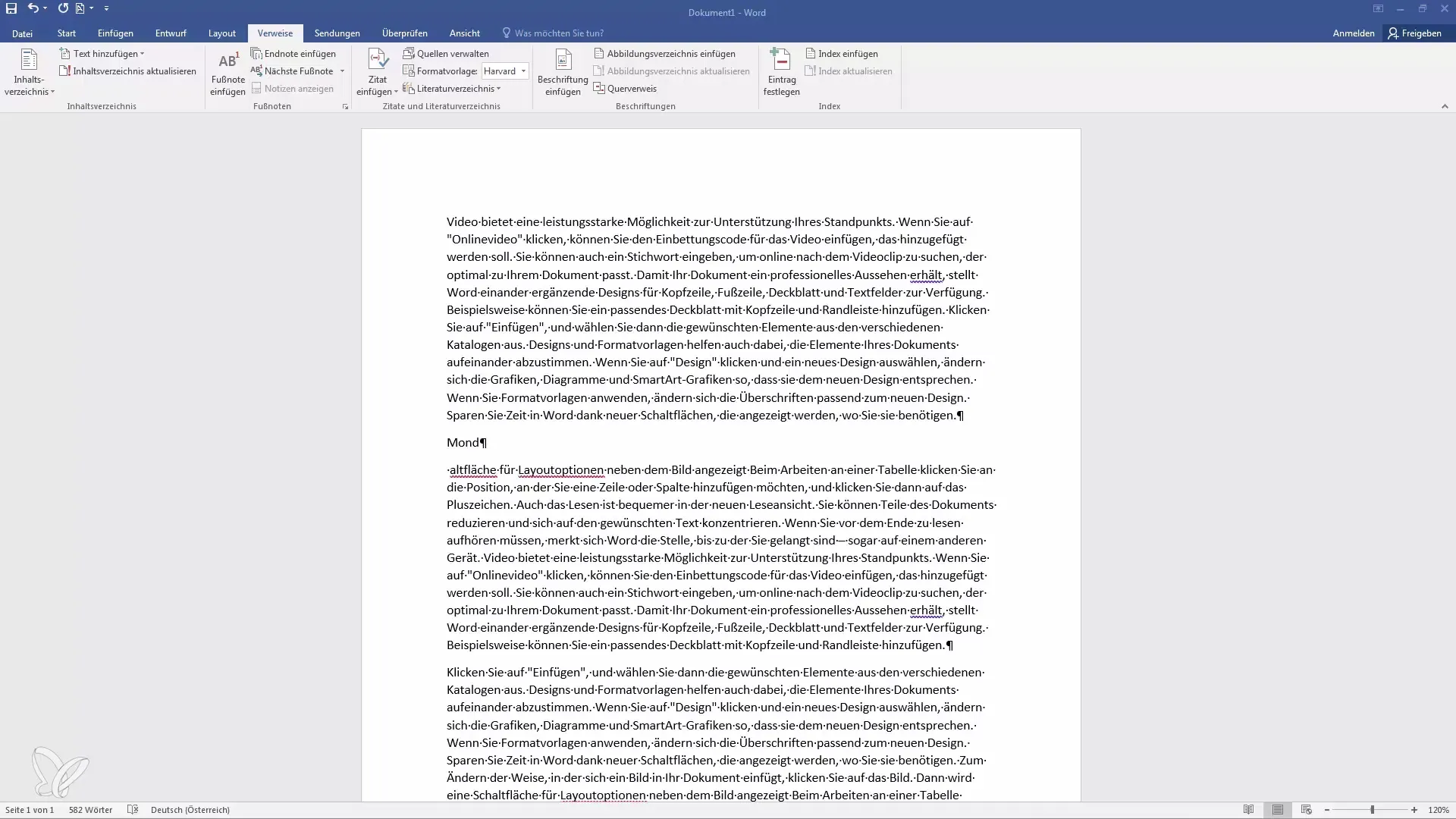Click the language Deutsch (Österreich)
The image size is (1456, 819).
(190, 810)
